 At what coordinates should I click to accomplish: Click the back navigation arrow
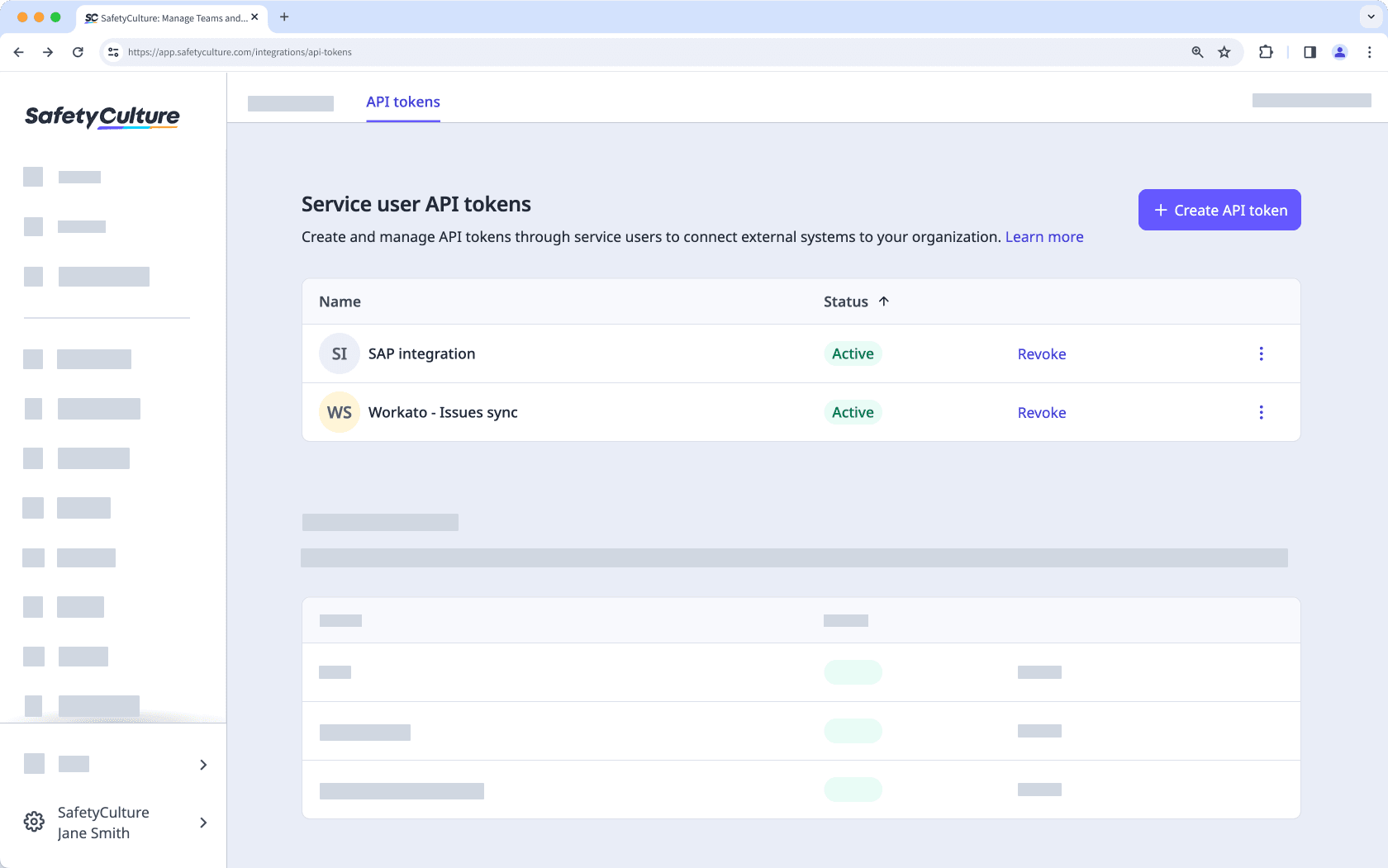click(18, 52)
